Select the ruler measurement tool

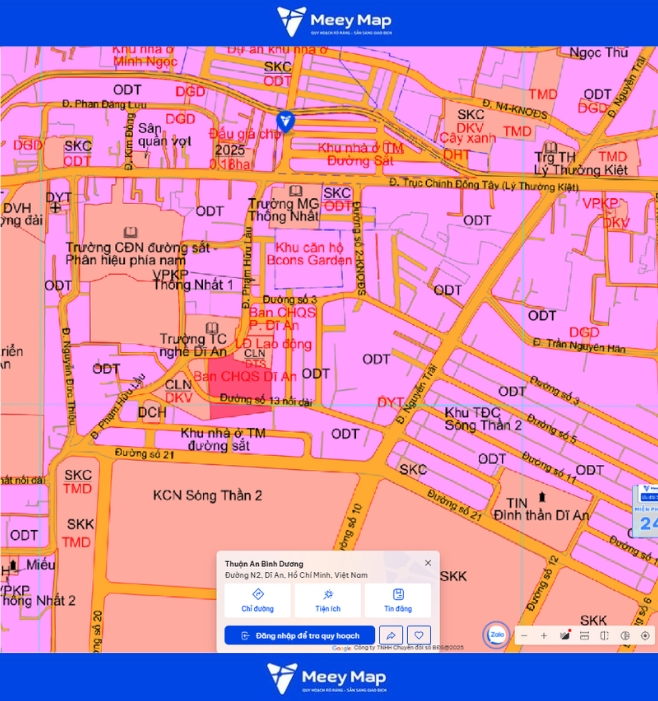click(584, 636)
